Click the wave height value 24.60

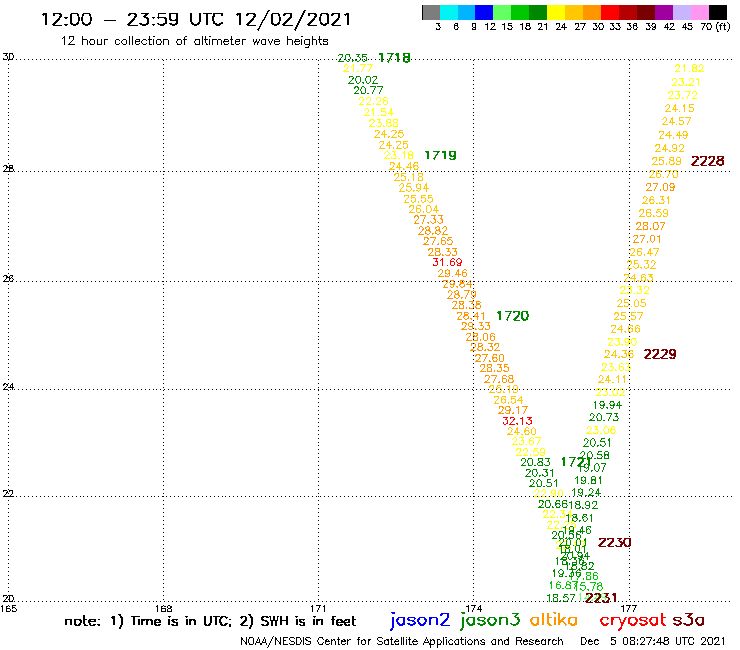pyautogui.click(x=521, y=431)
